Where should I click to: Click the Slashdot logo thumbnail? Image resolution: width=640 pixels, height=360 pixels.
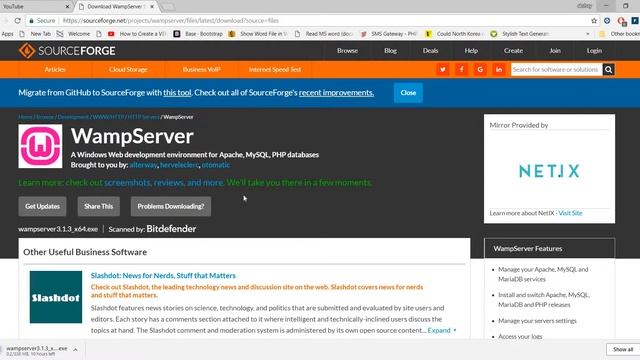pos(56,297)
